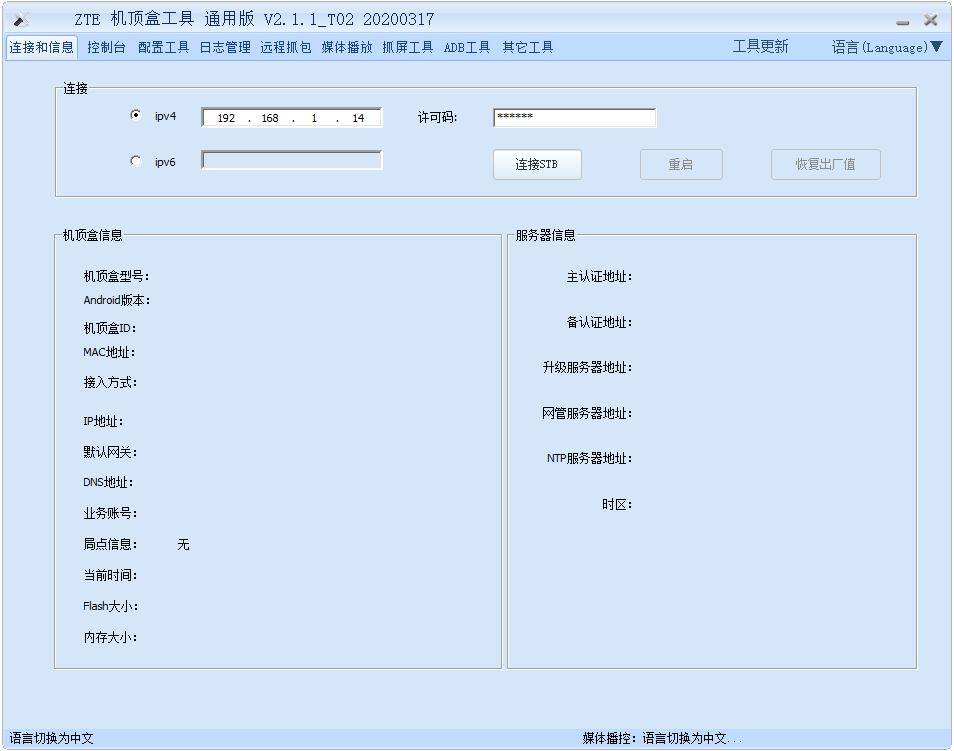
Task: Open the 配置工具 tab
Action: (163, 47)
